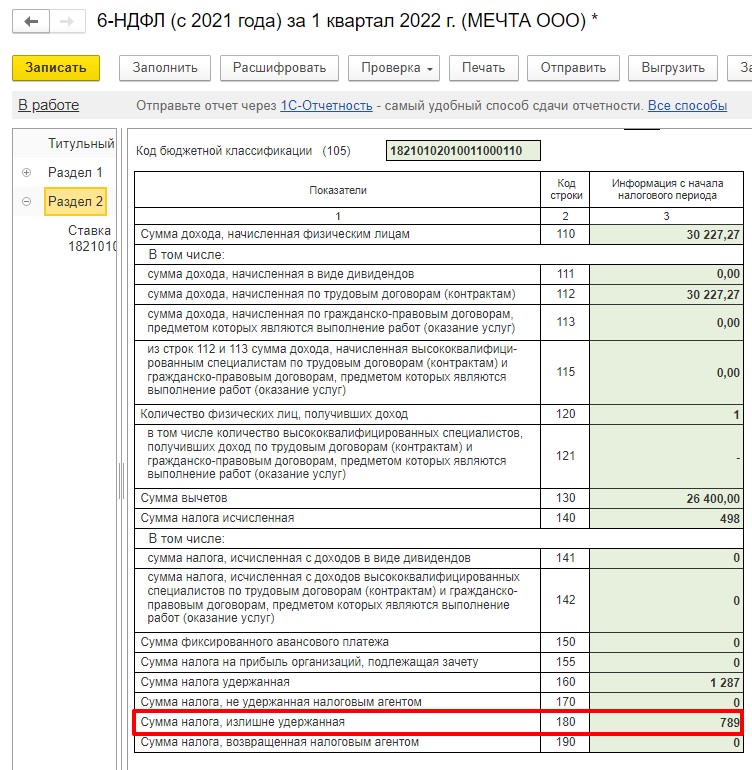Screen dimensions: 752x770
Task: Send the report via Отправить
Action: pos(573,68)
